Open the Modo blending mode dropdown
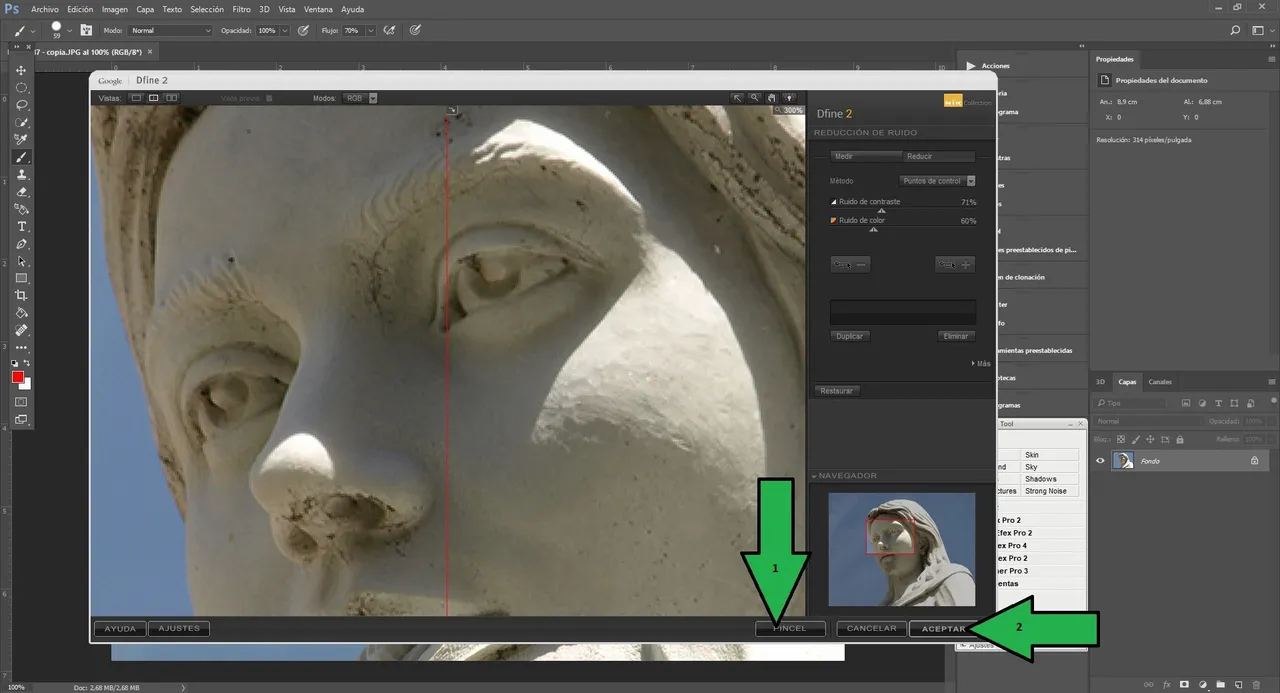The height and width of the screenshot is (693, 1280). pyautogui.click(x=170, y=31)
